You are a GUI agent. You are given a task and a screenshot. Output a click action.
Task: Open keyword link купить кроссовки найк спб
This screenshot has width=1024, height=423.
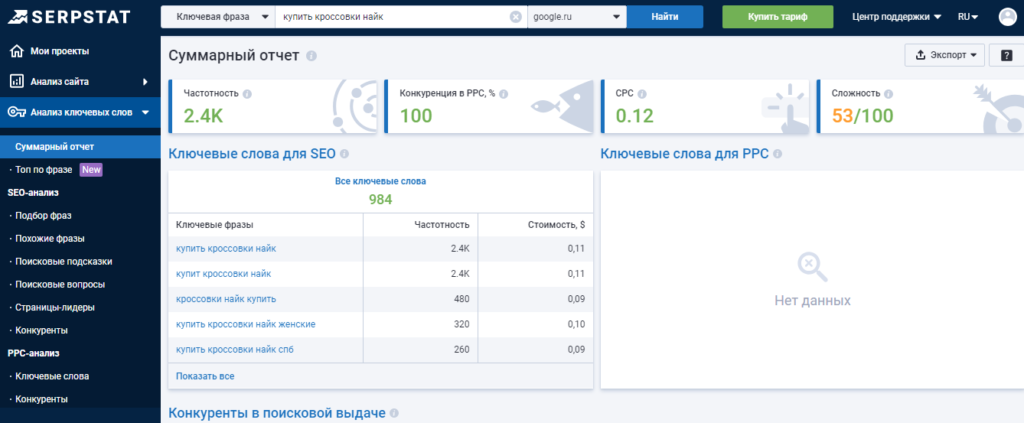coord(234,350)
